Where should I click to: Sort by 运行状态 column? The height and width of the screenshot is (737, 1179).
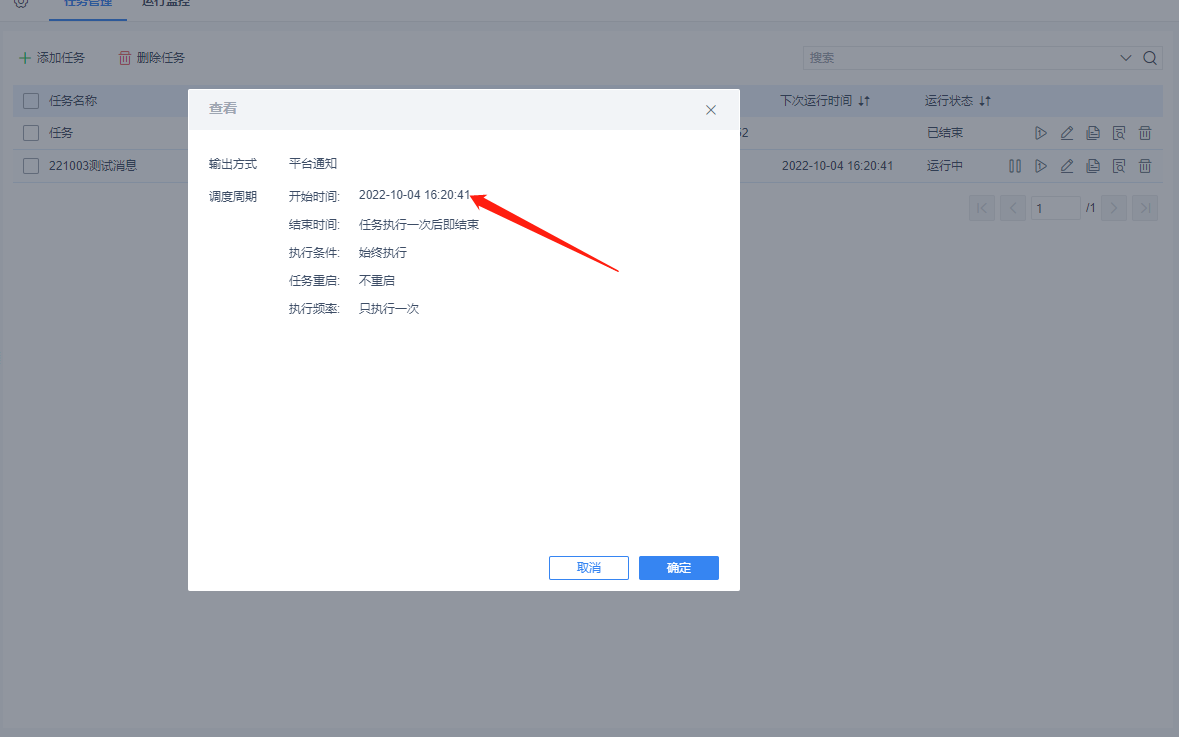click(x=985, y=101)
